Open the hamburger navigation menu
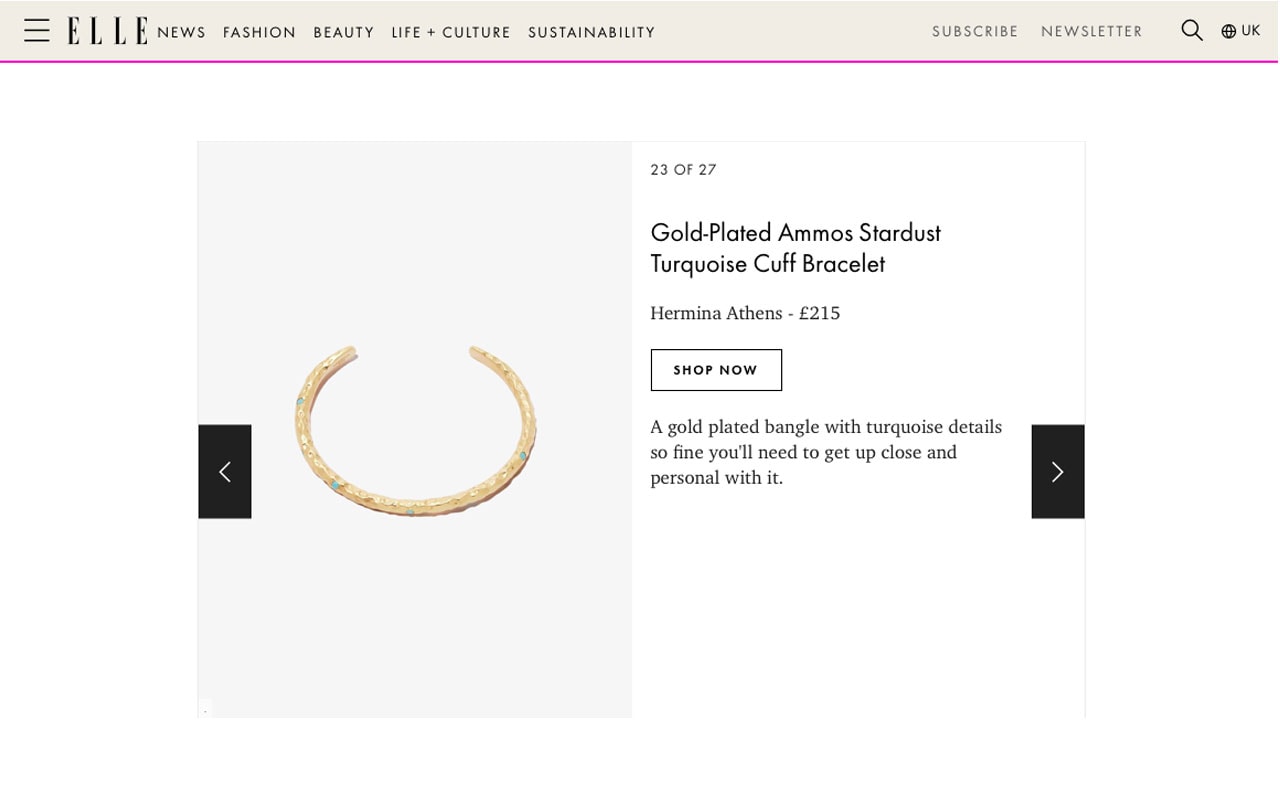 point(37,31)
